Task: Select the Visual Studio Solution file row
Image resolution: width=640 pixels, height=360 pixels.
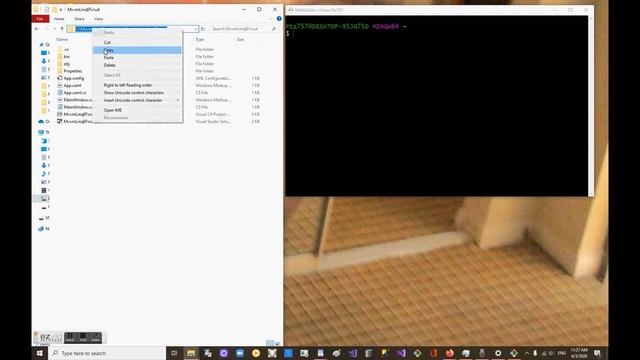Action: 159,122
